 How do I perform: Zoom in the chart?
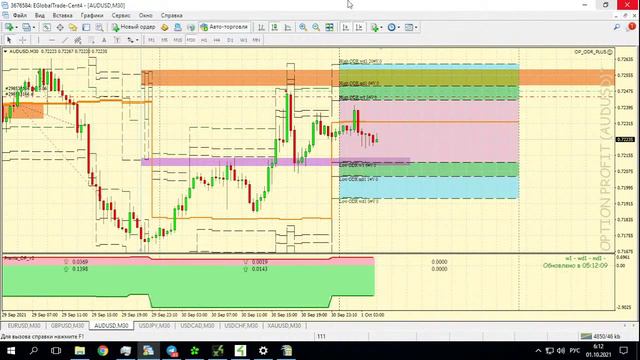coord(303,27)
